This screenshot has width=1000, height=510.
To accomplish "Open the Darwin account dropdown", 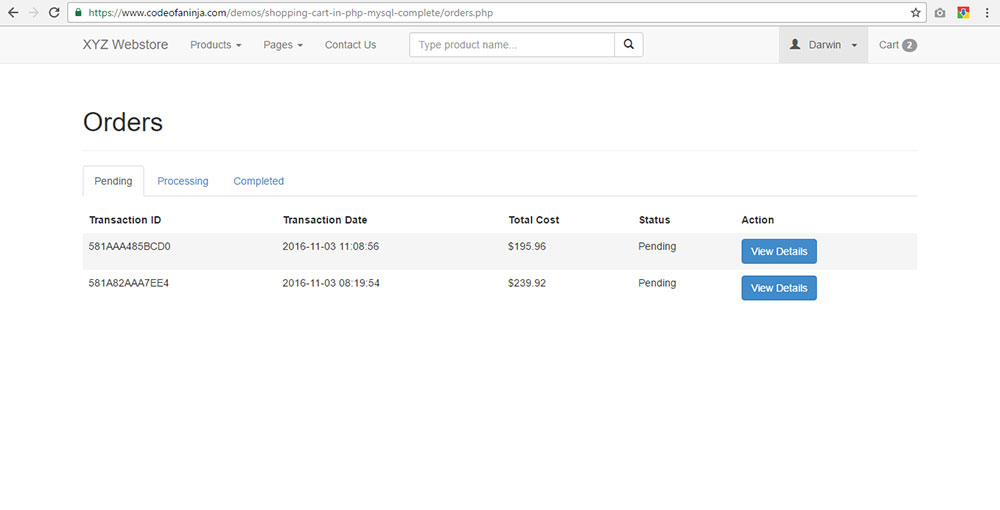I will (x=823, y=45).
